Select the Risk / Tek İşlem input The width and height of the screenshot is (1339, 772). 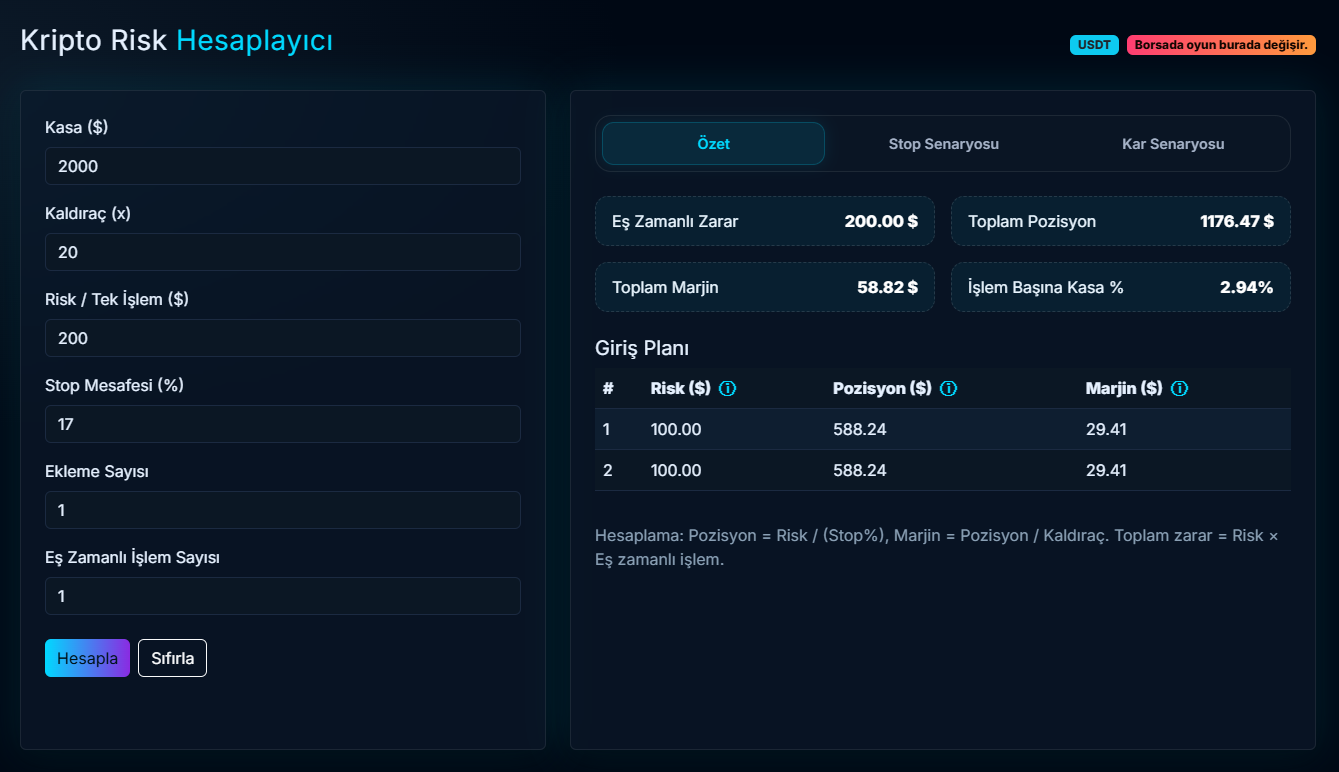coord(283,338)
